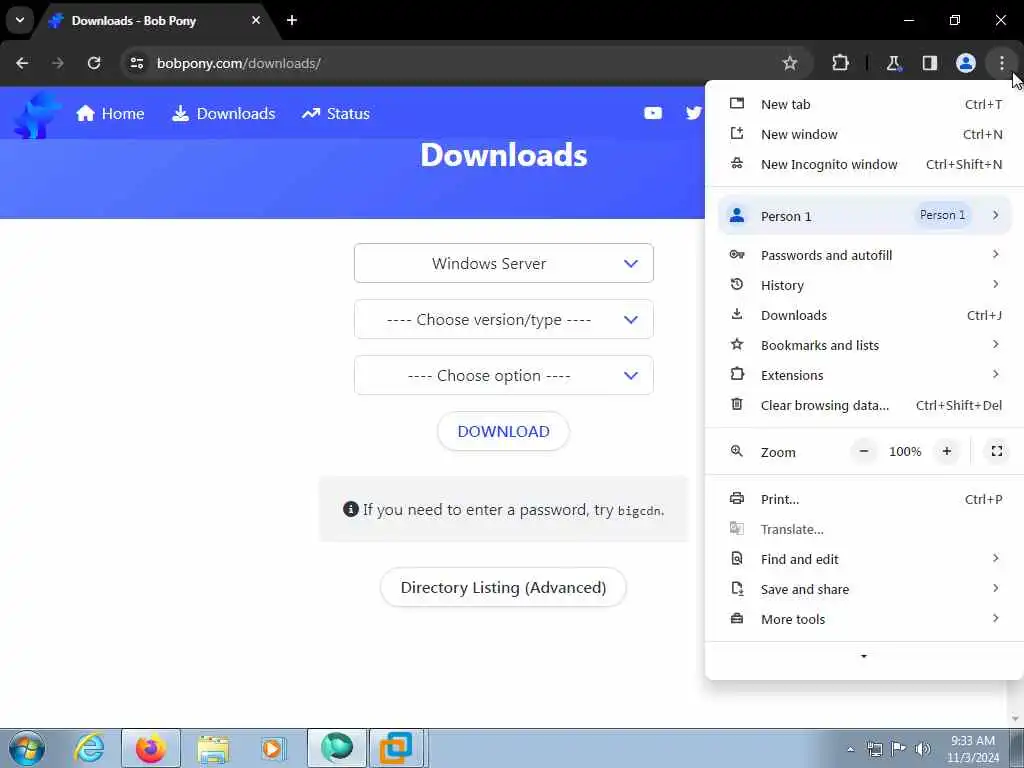Click the back navigation arrow
The width and height of the screenshot is (1024, 768).
coord(22,63)
